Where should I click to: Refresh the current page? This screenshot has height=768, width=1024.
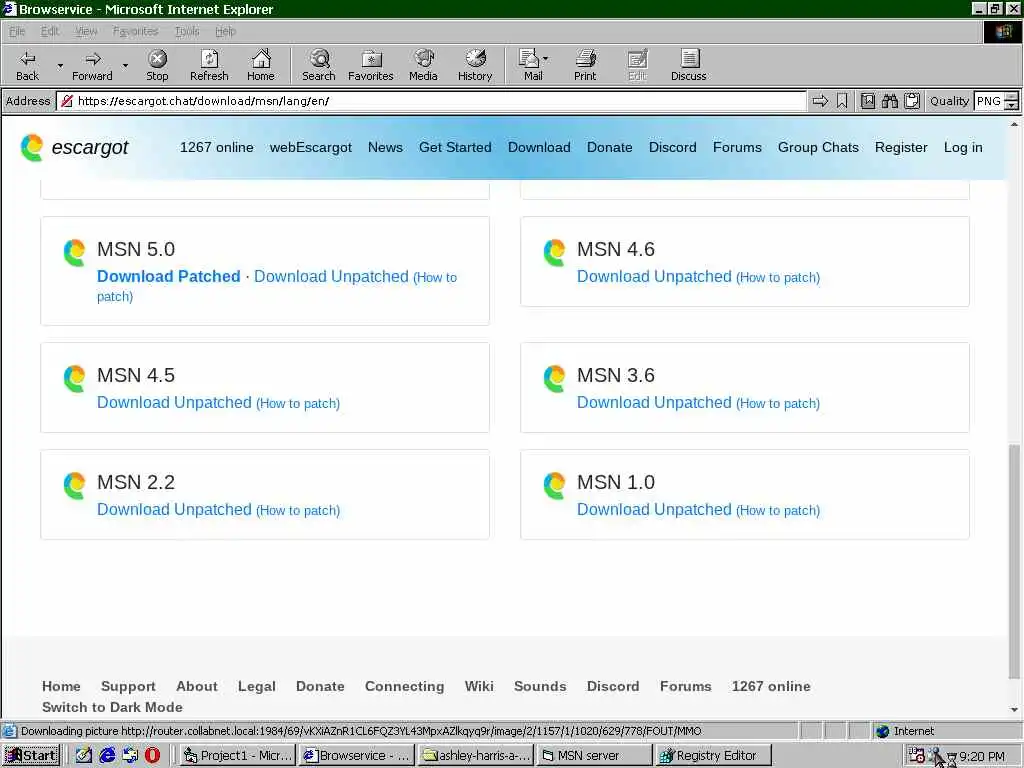click(209, 65)
